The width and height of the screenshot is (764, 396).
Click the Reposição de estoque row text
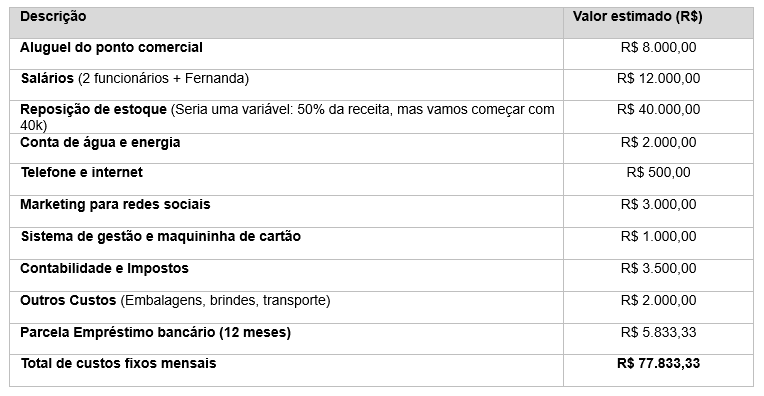point(287,117)
